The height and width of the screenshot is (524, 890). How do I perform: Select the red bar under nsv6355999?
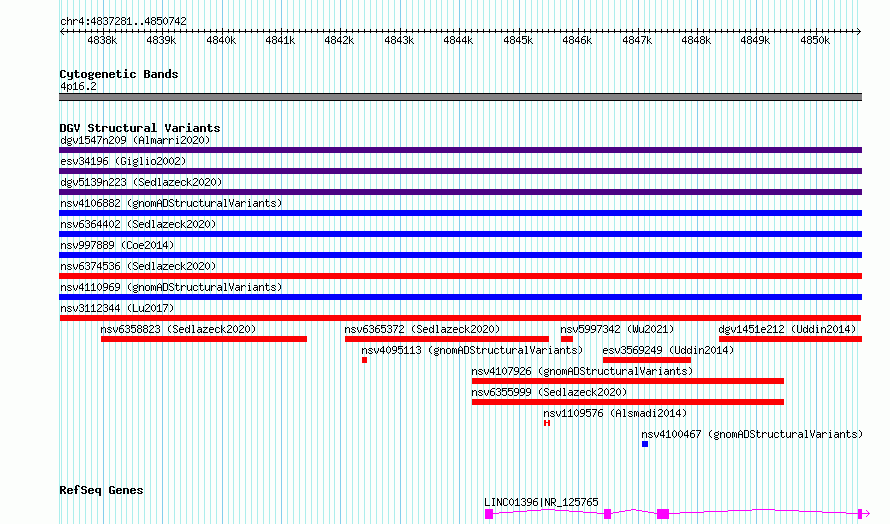pos(628,402)
